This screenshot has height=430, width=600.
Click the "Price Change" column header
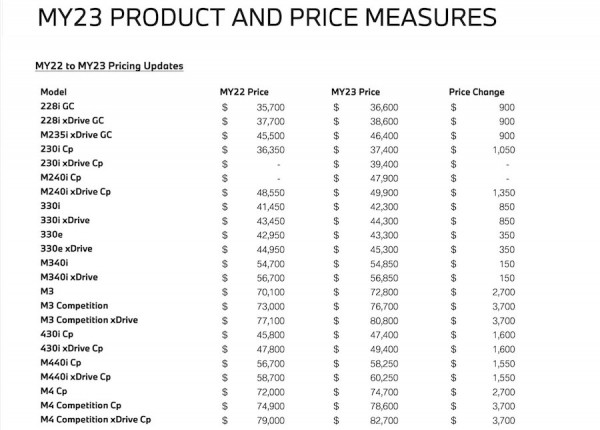(477, 92)
